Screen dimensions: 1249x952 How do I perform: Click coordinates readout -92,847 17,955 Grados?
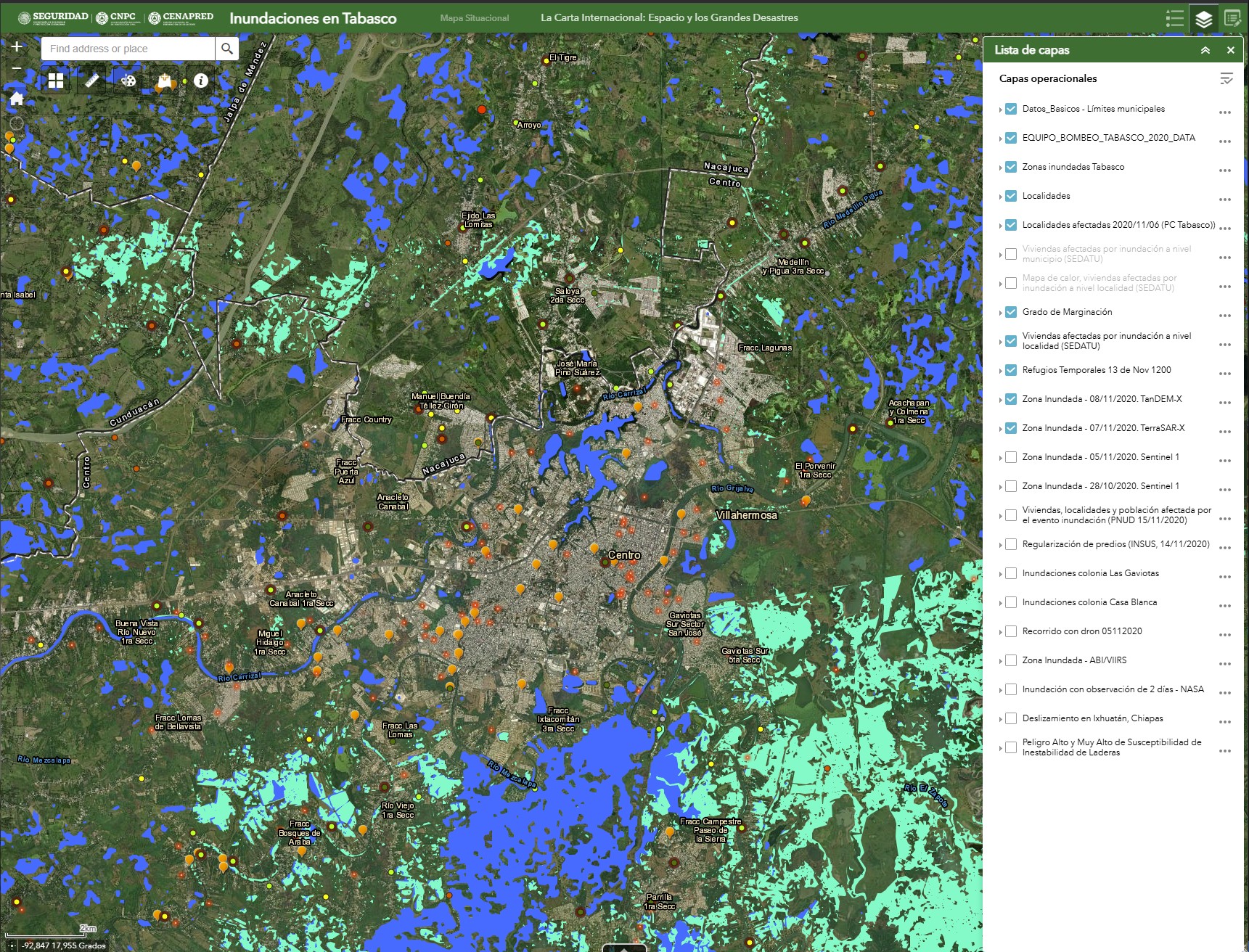coord(64,945)
